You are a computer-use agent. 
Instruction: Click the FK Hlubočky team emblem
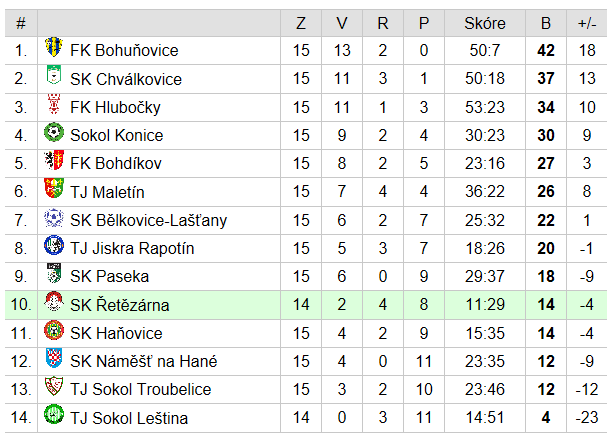[54, 104]
